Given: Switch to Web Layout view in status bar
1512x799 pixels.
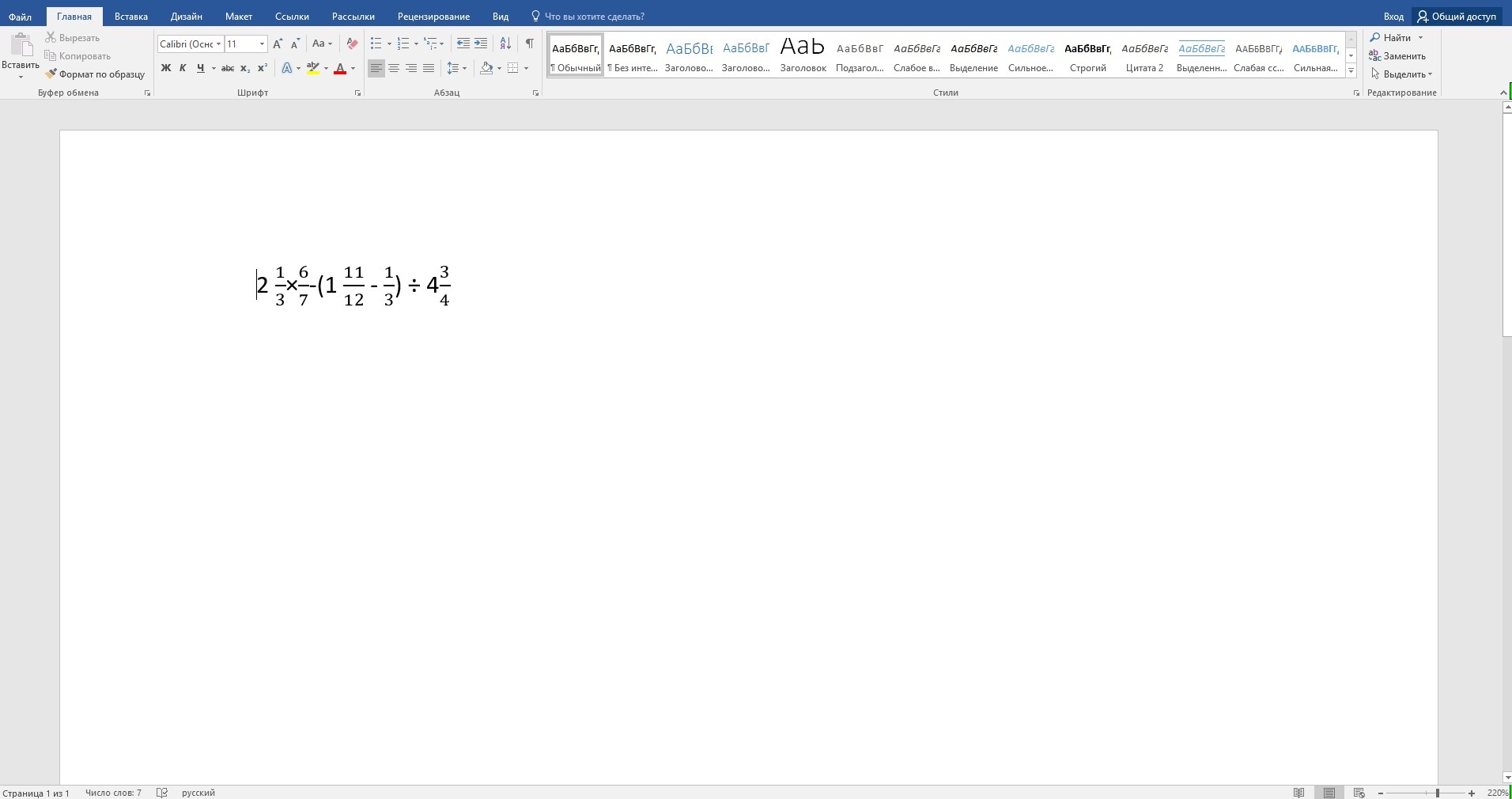Looking at the screenshot, I should 1359,793.
